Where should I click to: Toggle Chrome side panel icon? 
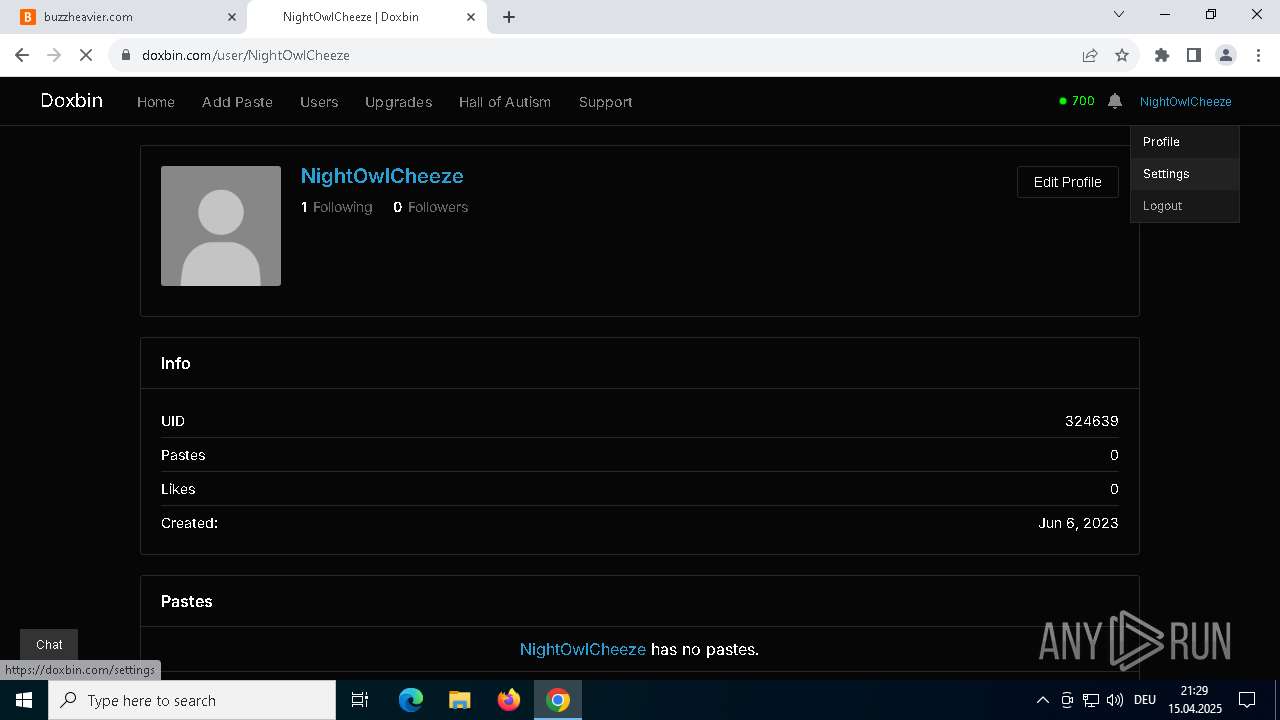click(1194, 55)
